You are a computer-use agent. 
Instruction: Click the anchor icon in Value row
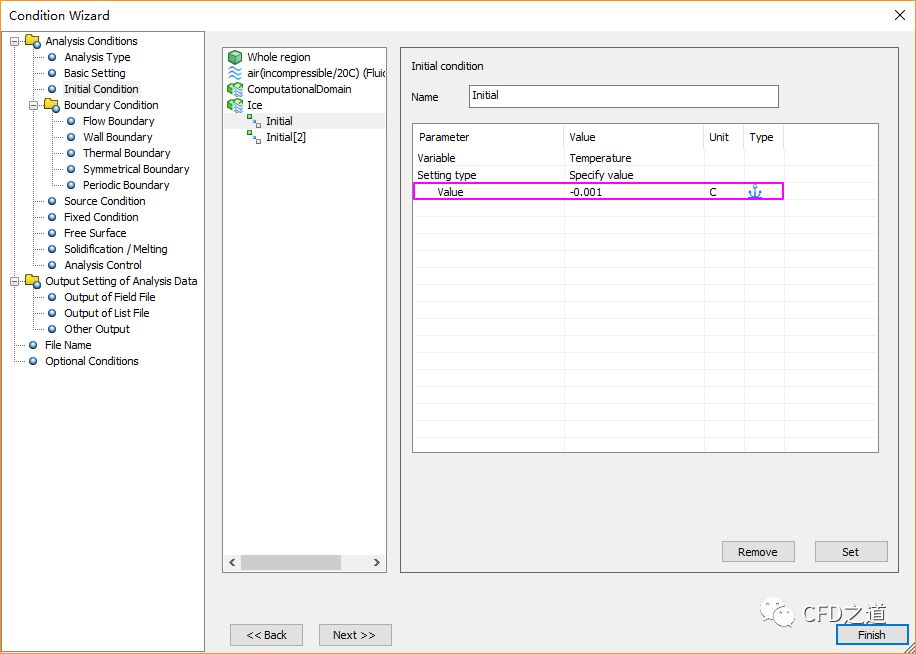pyautogui.click(x=755, y=192)
